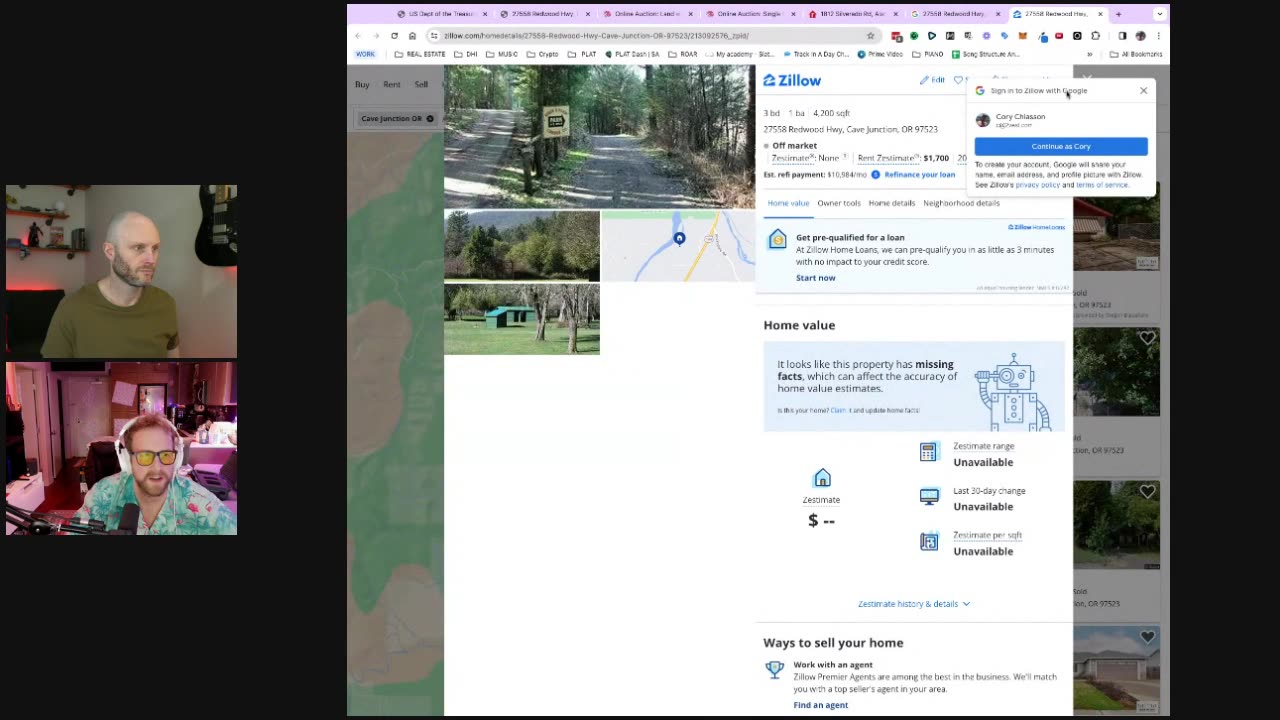Click the trophy icon next to Work with an agent
The width and height of the screenshot is (1280, 720).
[x=775, y=670]
